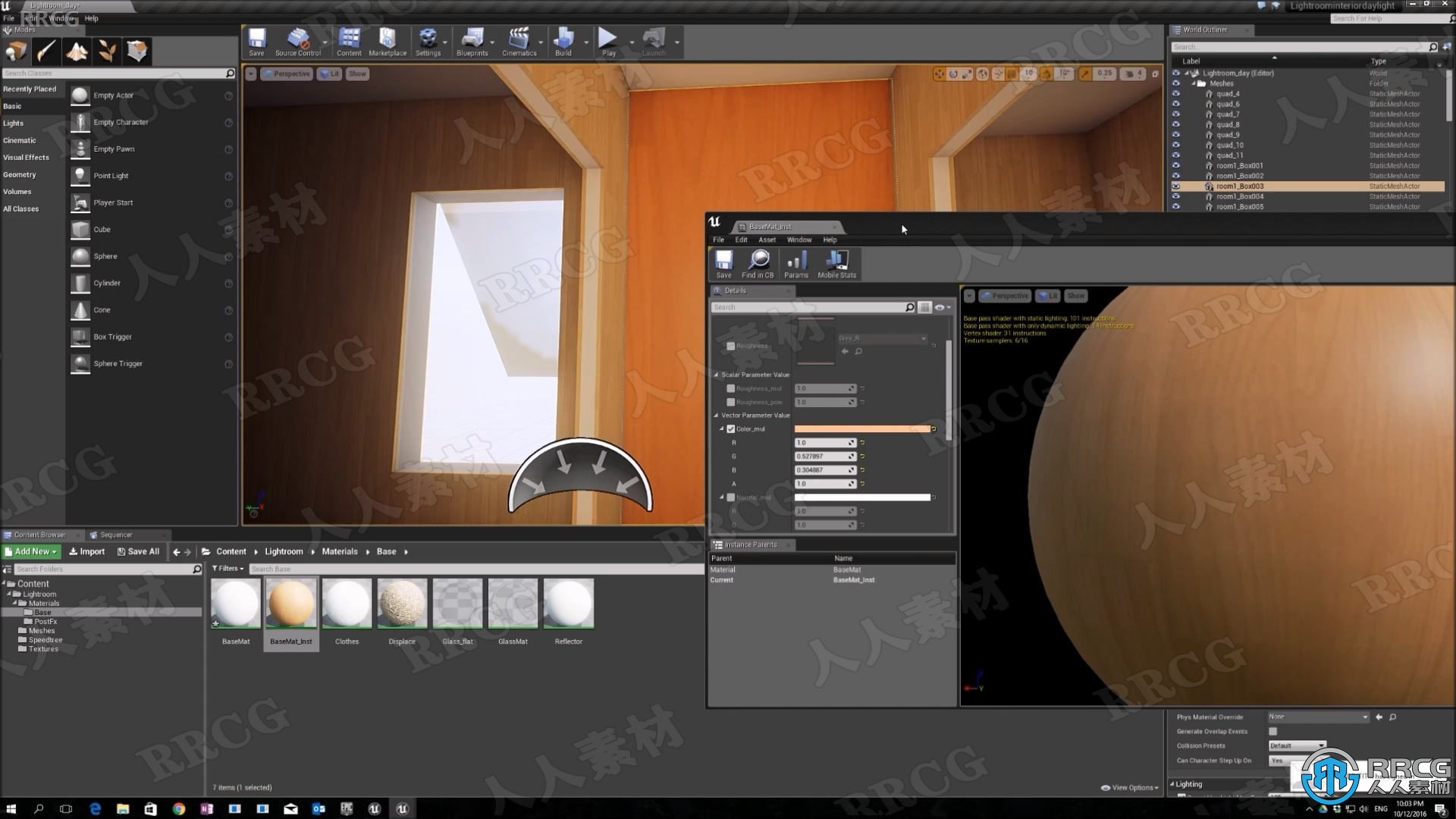The width and height of the screenshot is (1456, 819).
Task: Select the Geometry Editing mode icon
Action: tap(137, 51)
